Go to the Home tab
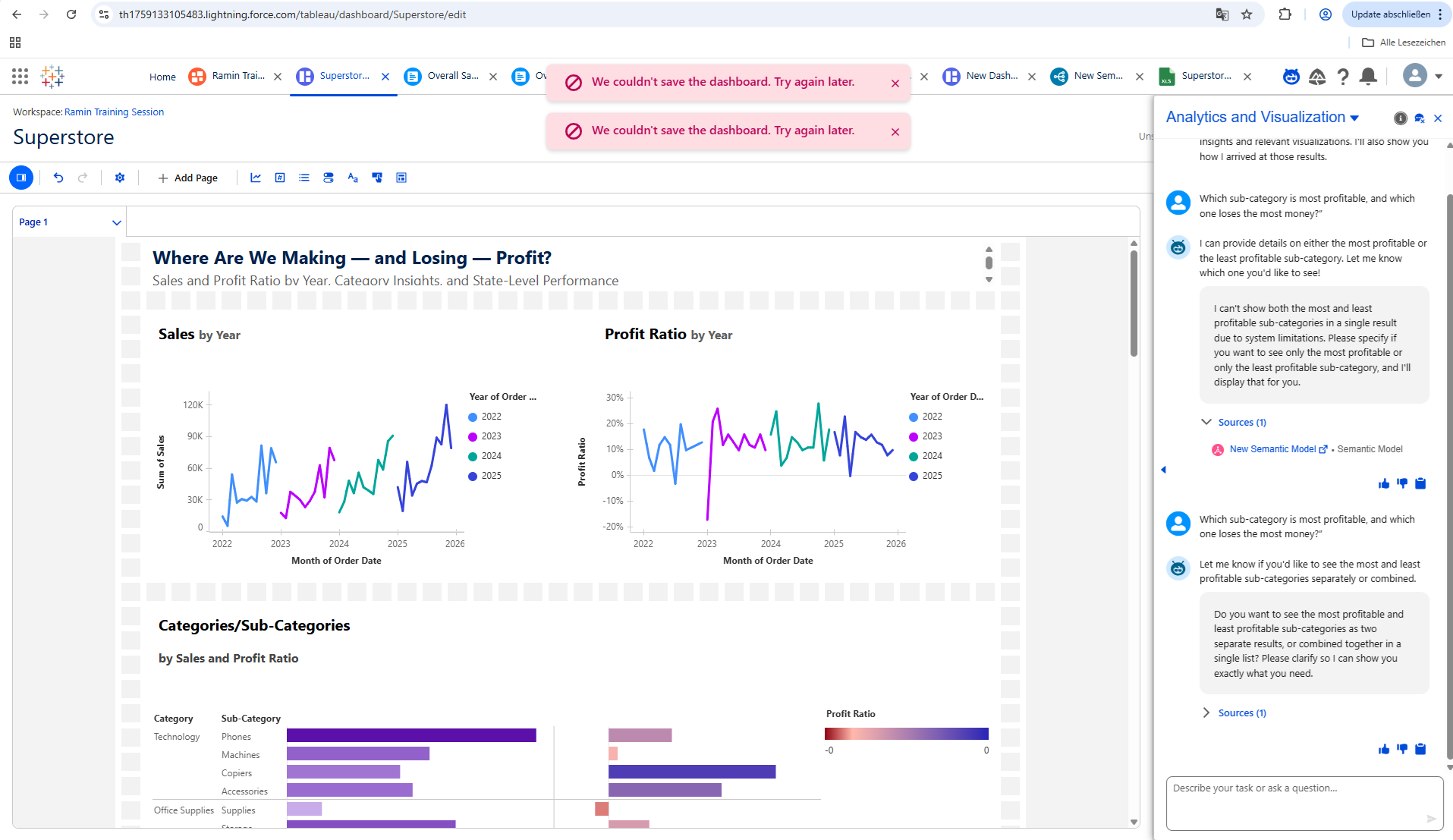 [x=162, y=77]
